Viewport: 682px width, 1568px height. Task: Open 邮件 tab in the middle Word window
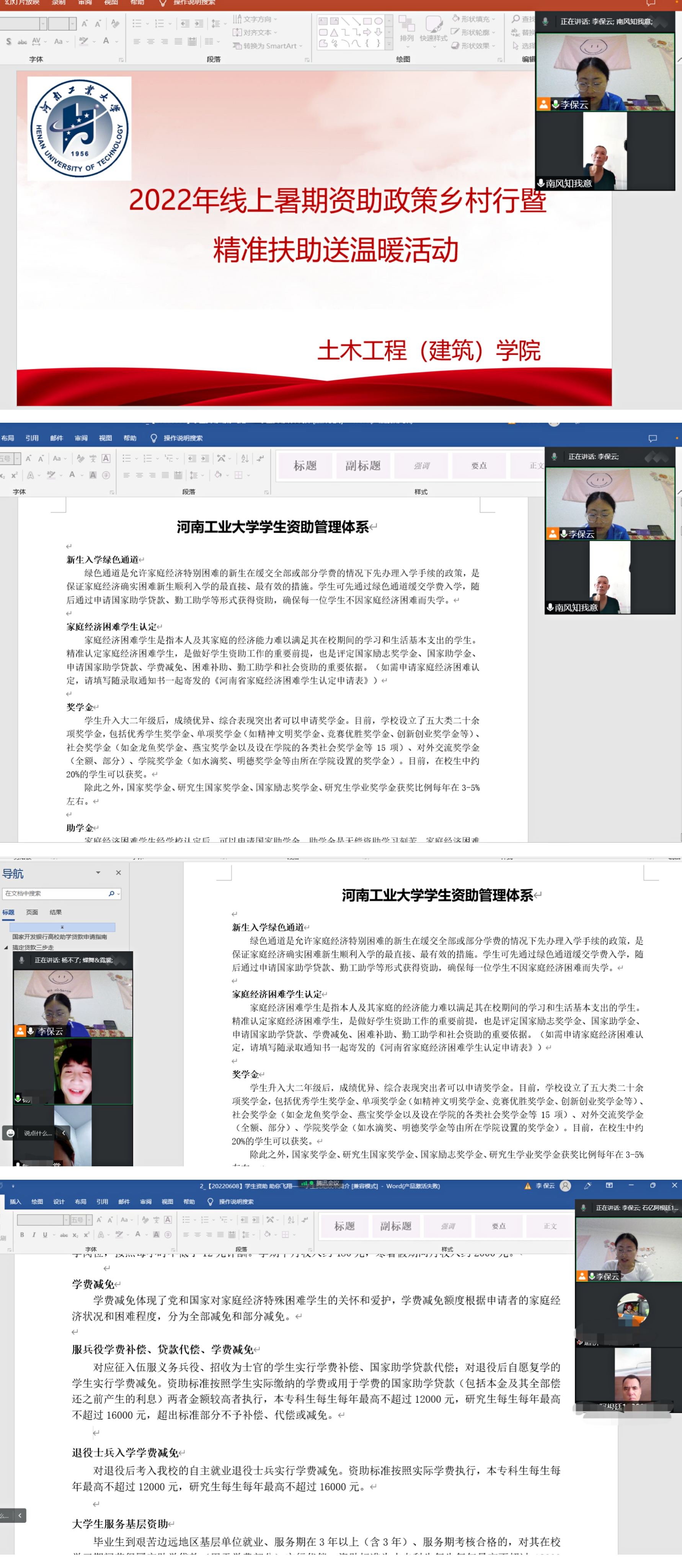click(x=57, y=438)
